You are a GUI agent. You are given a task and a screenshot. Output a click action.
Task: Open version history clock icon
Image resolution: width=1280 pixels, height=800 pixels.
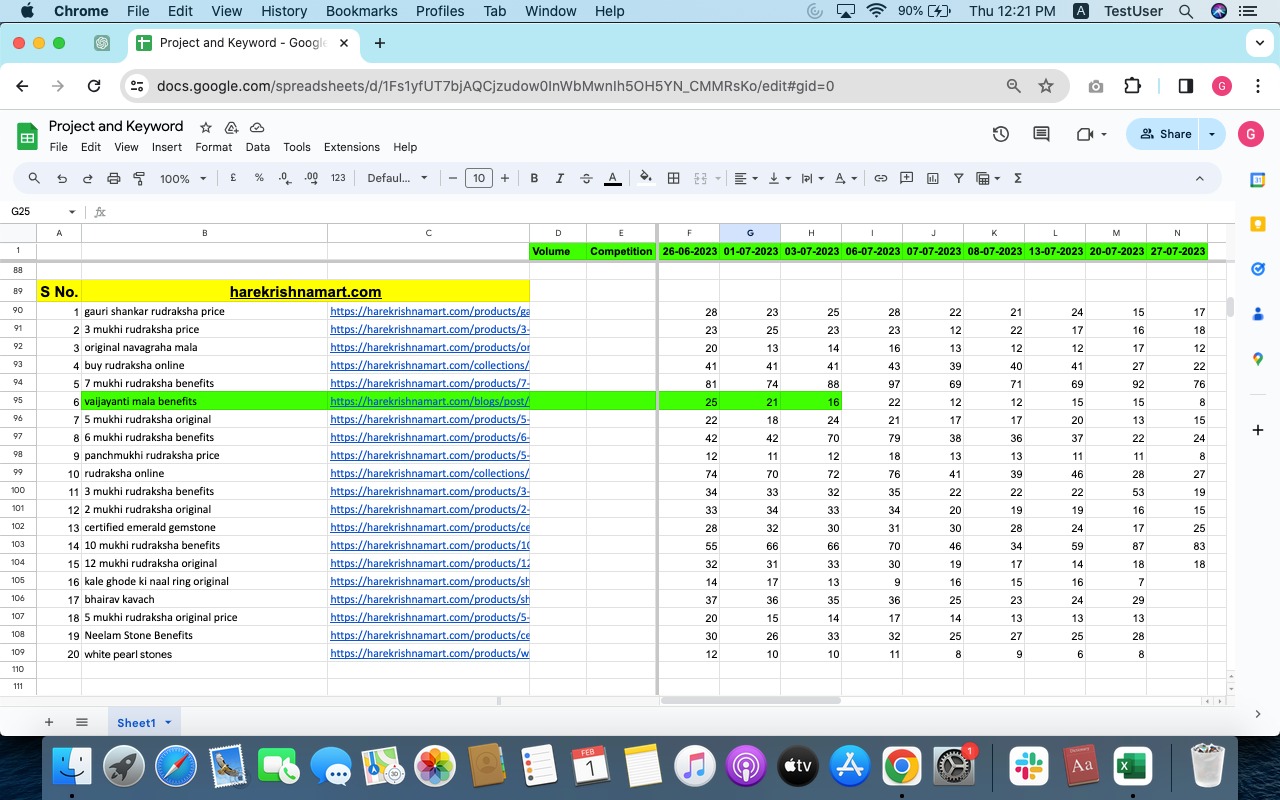click(1000, 134)
